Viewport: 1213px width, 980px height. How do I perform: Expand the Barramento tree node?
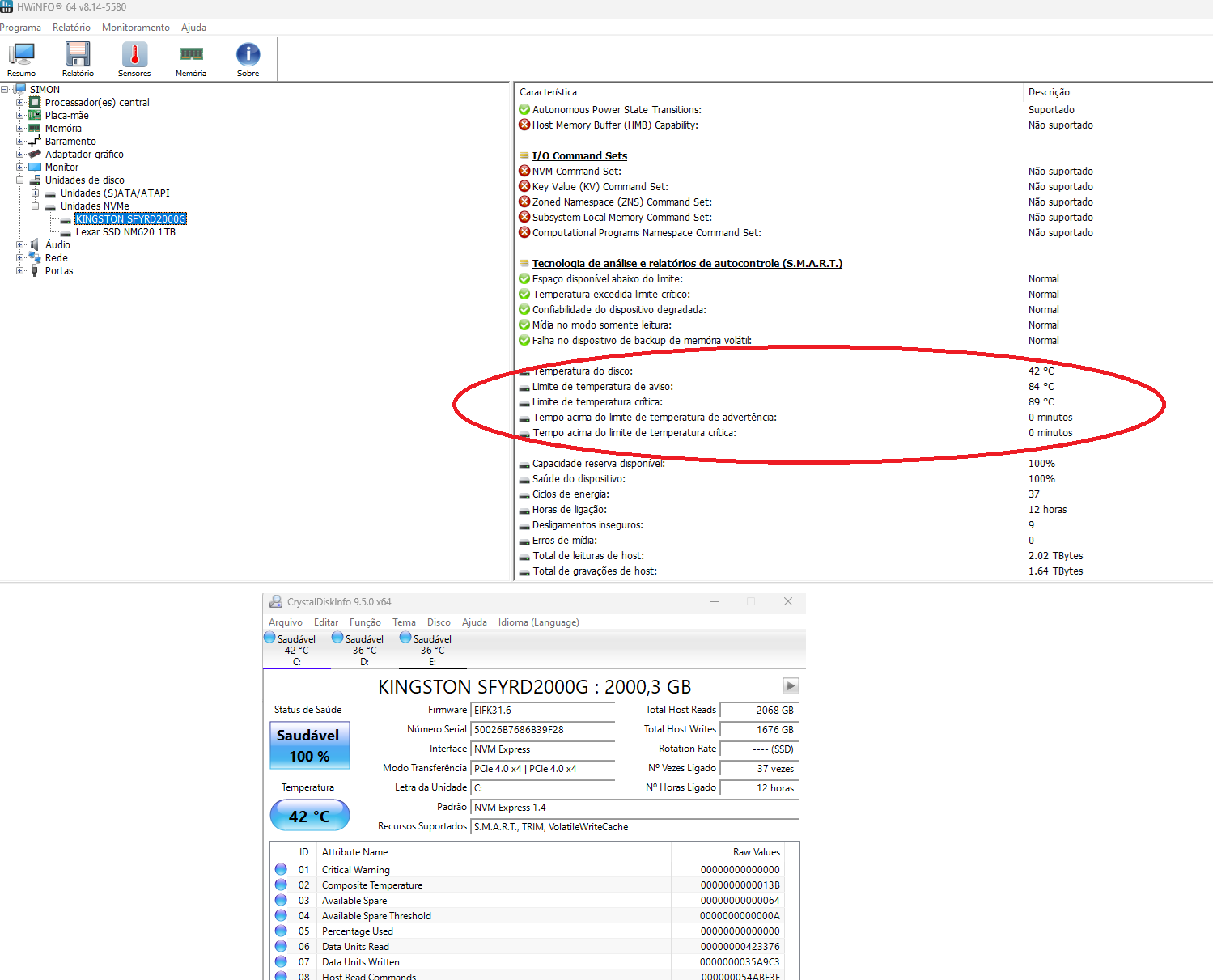click(x=20, y=142)
